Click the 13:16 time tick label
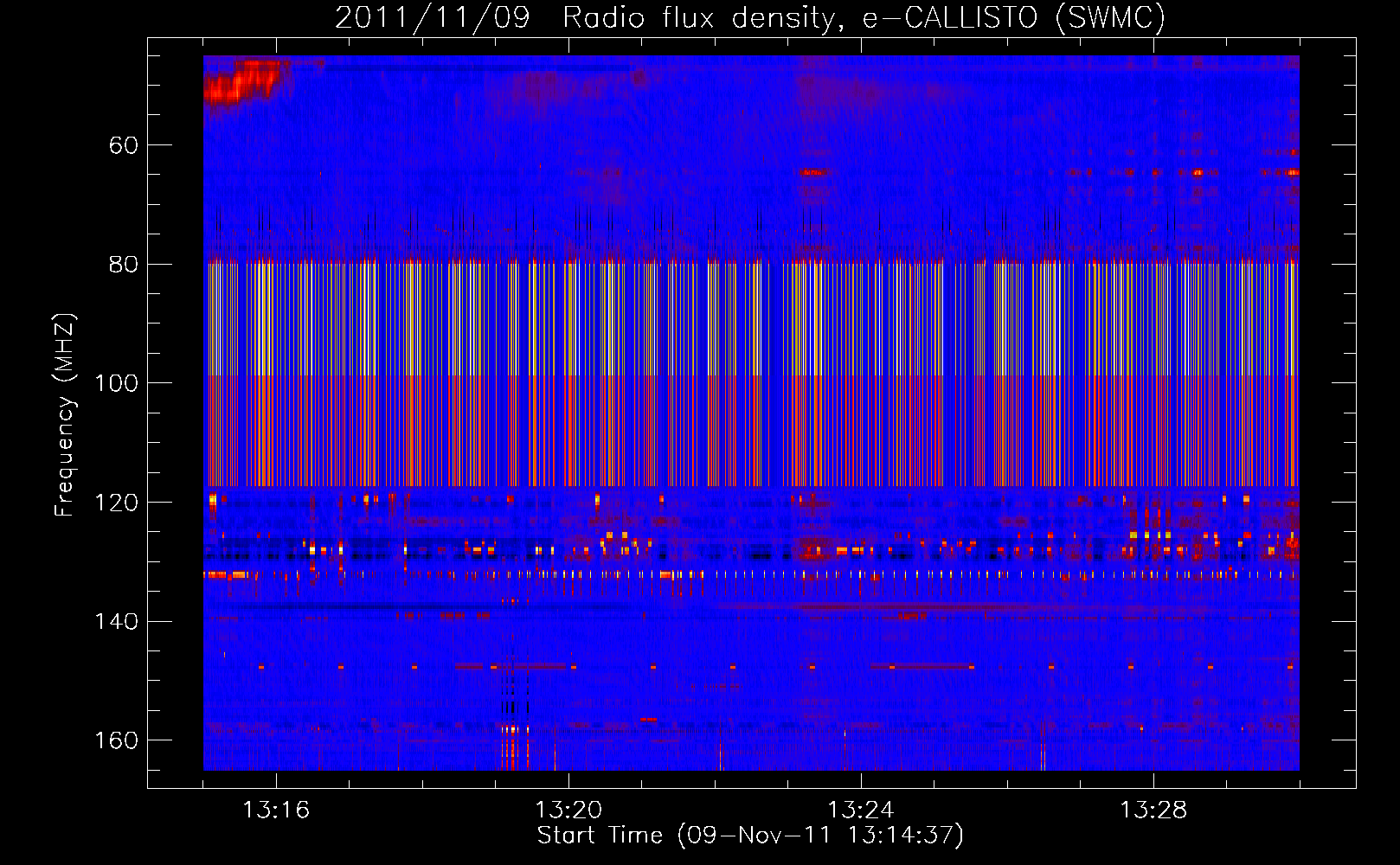Image resolution: width=1400 pixels, height=865 pixels. point(276,811)
